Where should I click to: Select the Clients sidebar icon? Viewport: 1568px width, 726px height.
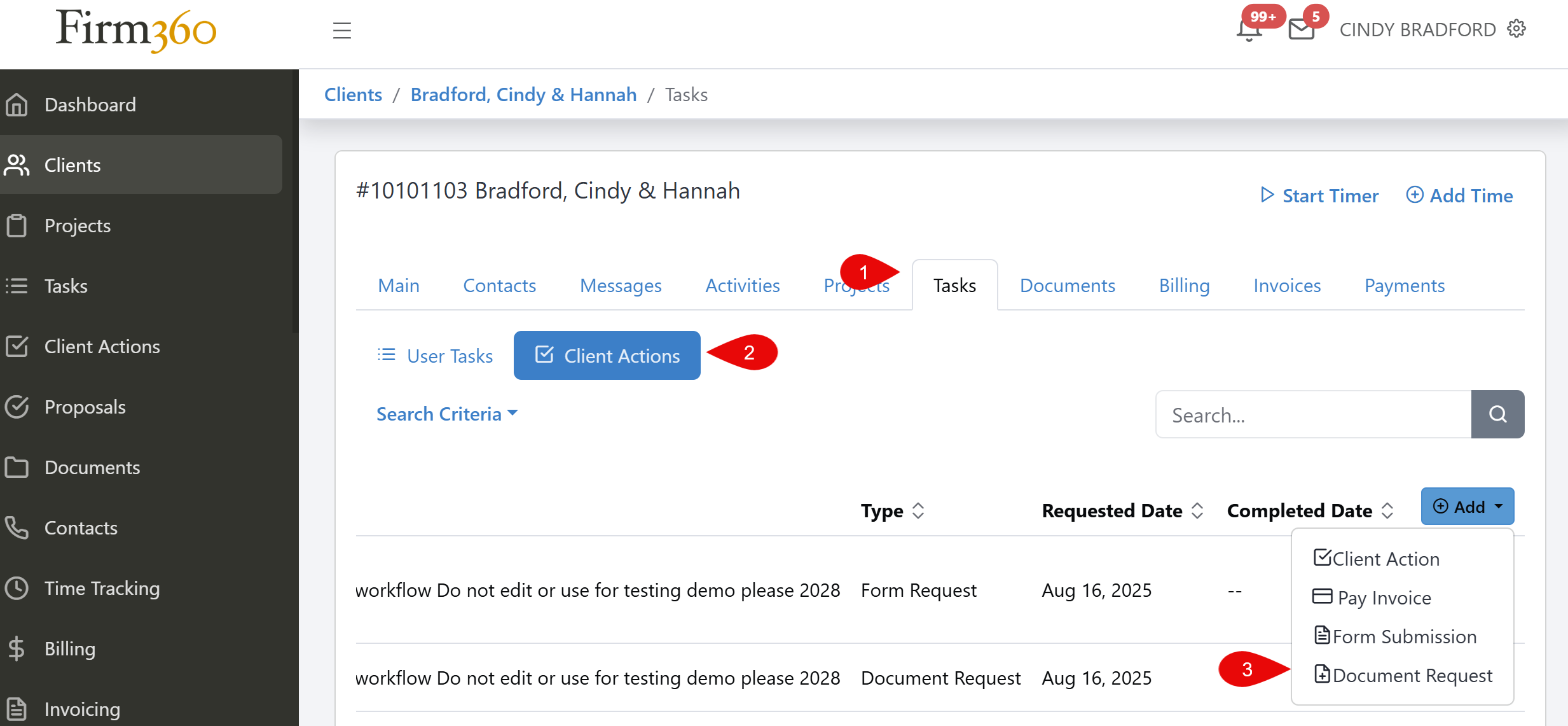(x=17, y=165)
